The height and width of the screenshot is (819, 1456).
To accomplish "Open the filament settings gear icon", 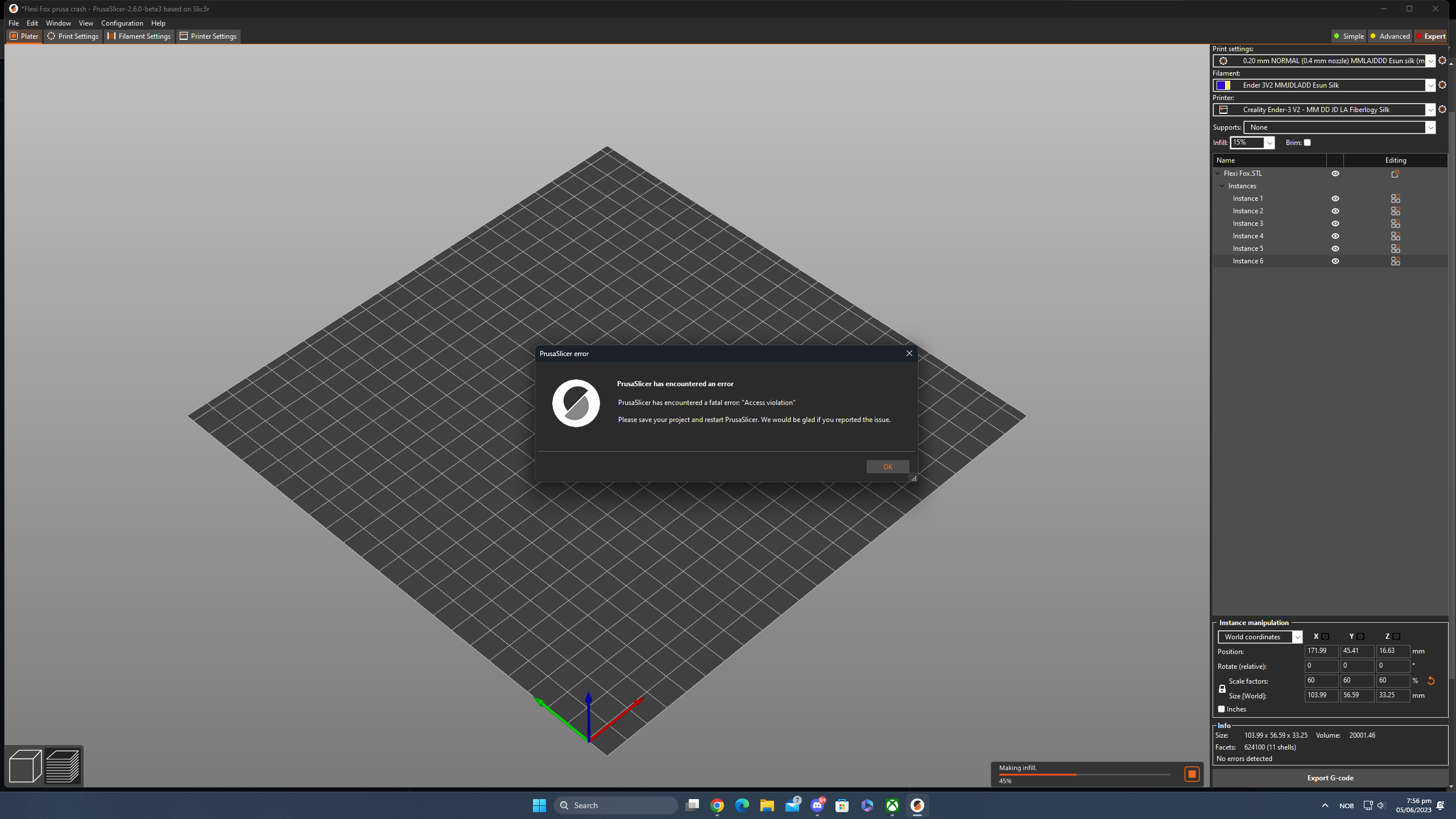I will (x=1443, y=85).
